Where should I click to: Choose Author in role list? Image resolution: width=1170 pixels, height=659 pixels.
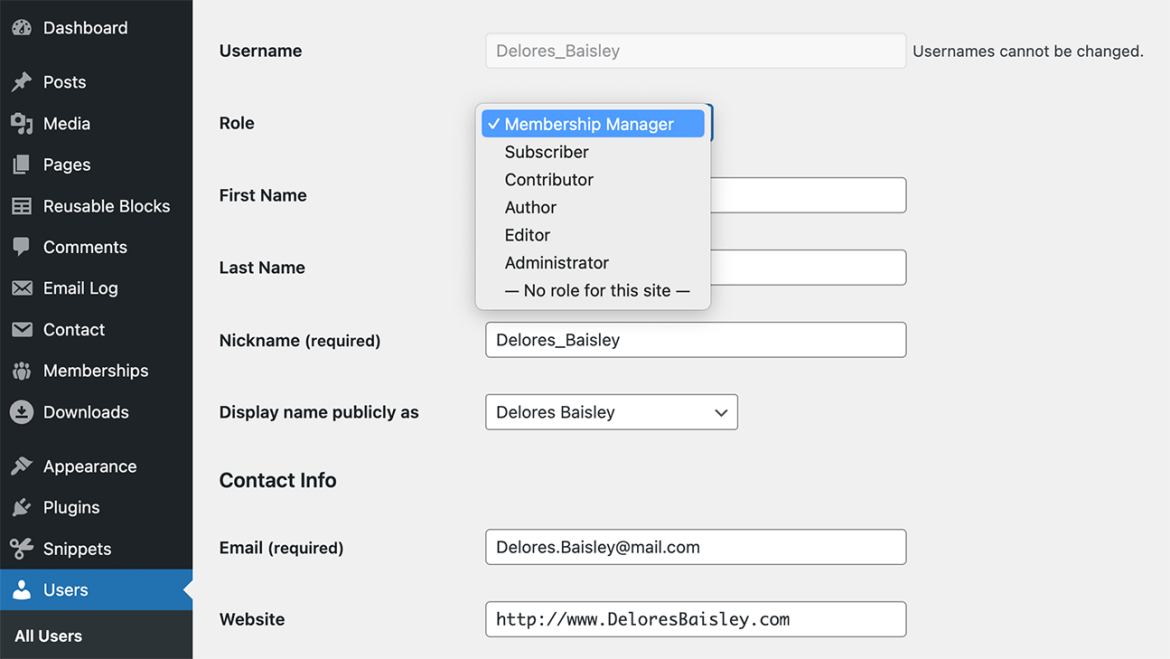tap(592, 207)
